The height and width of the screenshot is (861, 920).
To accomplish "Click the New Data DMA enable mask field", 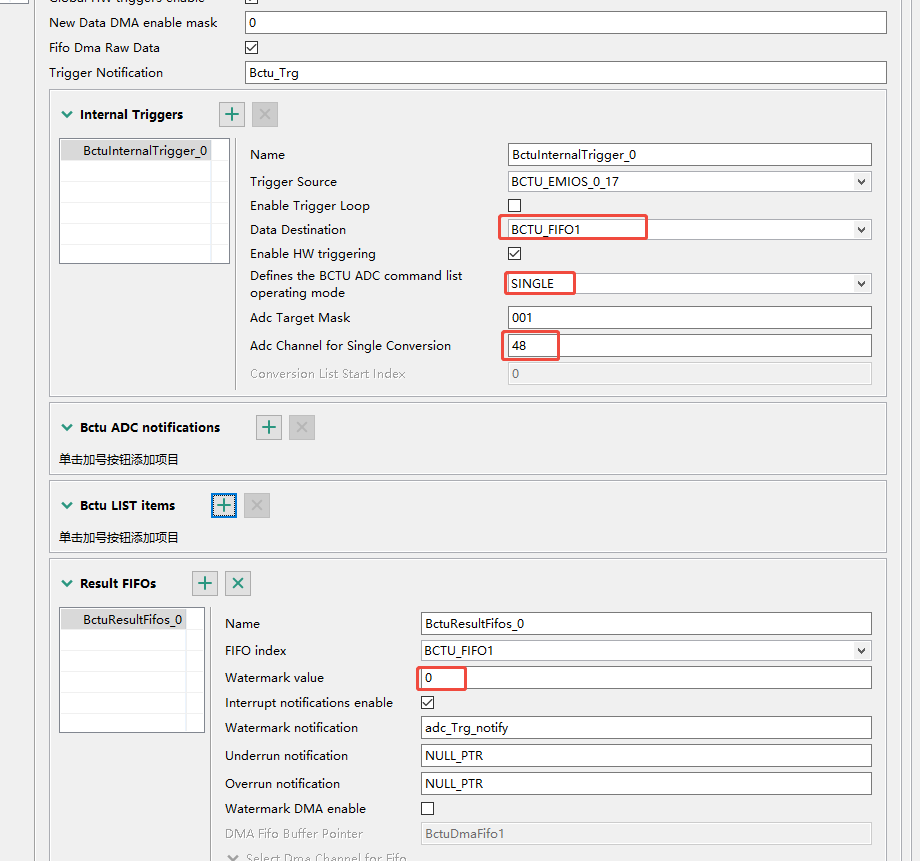I will (x=566, y=23).
